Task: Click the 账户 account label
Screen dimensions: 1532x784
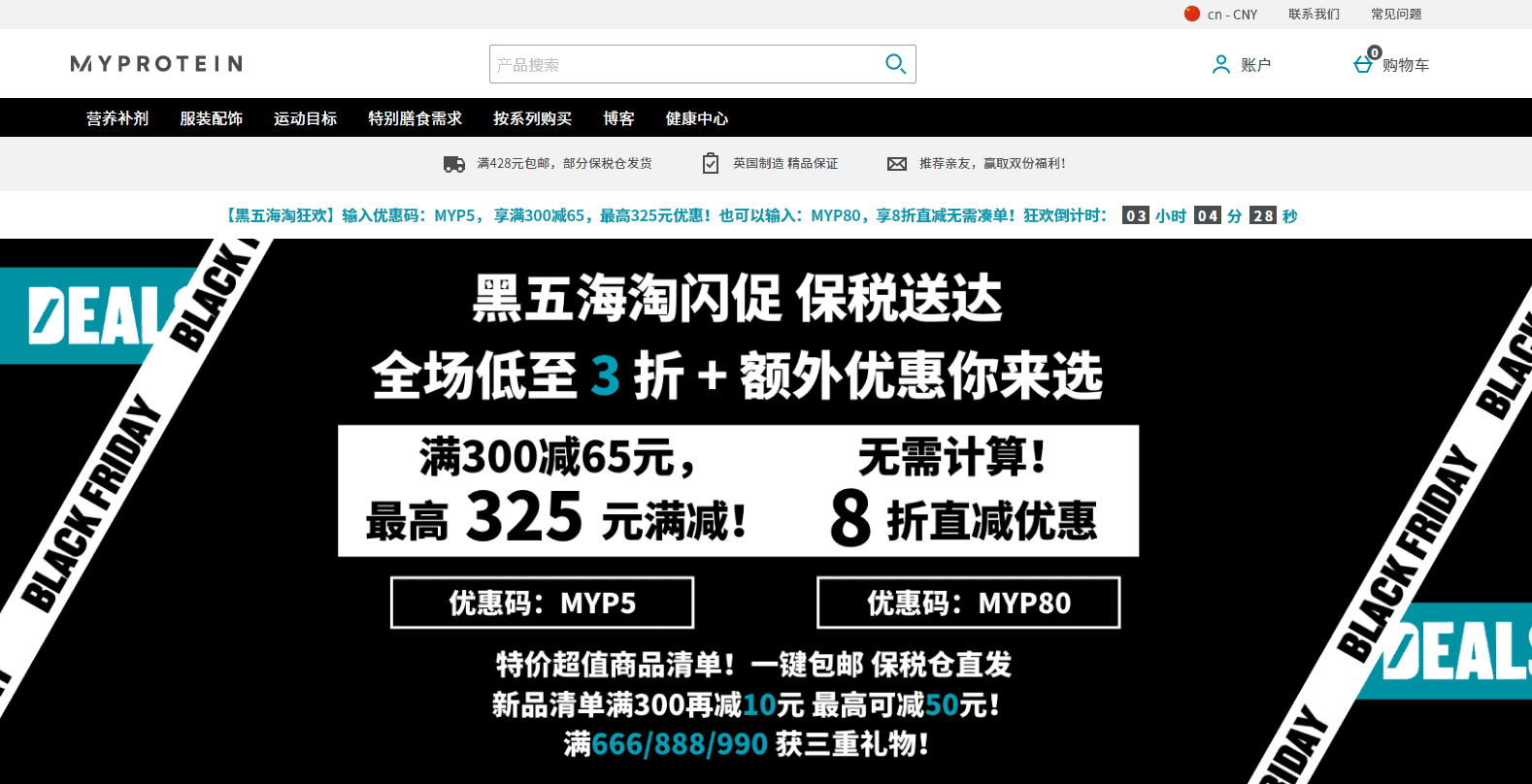Action: (1255, 65)
